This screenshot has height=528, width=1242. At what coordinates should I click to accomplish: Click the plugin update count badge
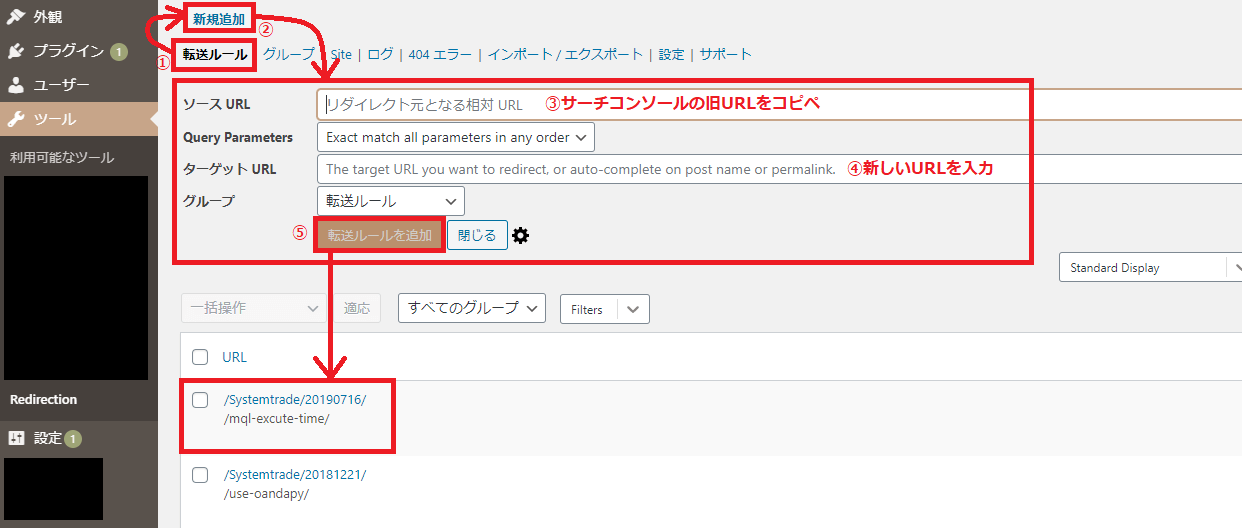tap(119, 51)
